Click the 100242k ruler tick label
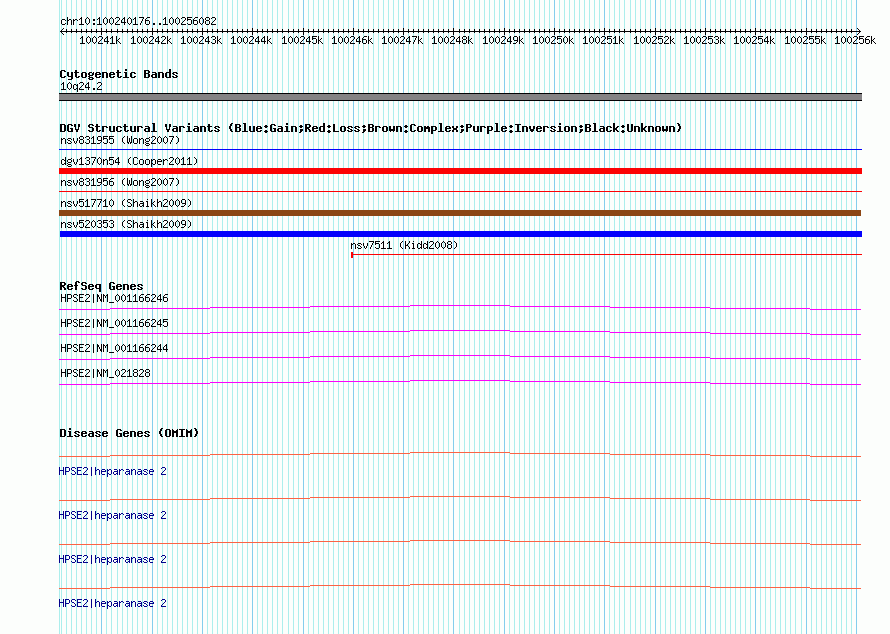The height and width of the screenshot is (634, 890). point(151,40)
